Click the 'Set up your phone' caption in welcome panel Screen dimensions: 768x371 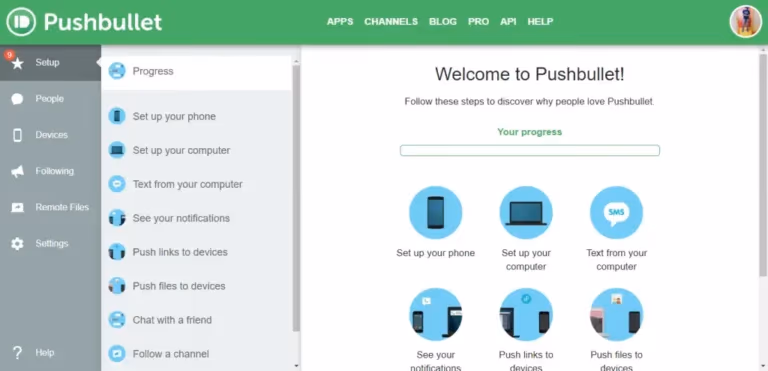click(x=435, y=253)
